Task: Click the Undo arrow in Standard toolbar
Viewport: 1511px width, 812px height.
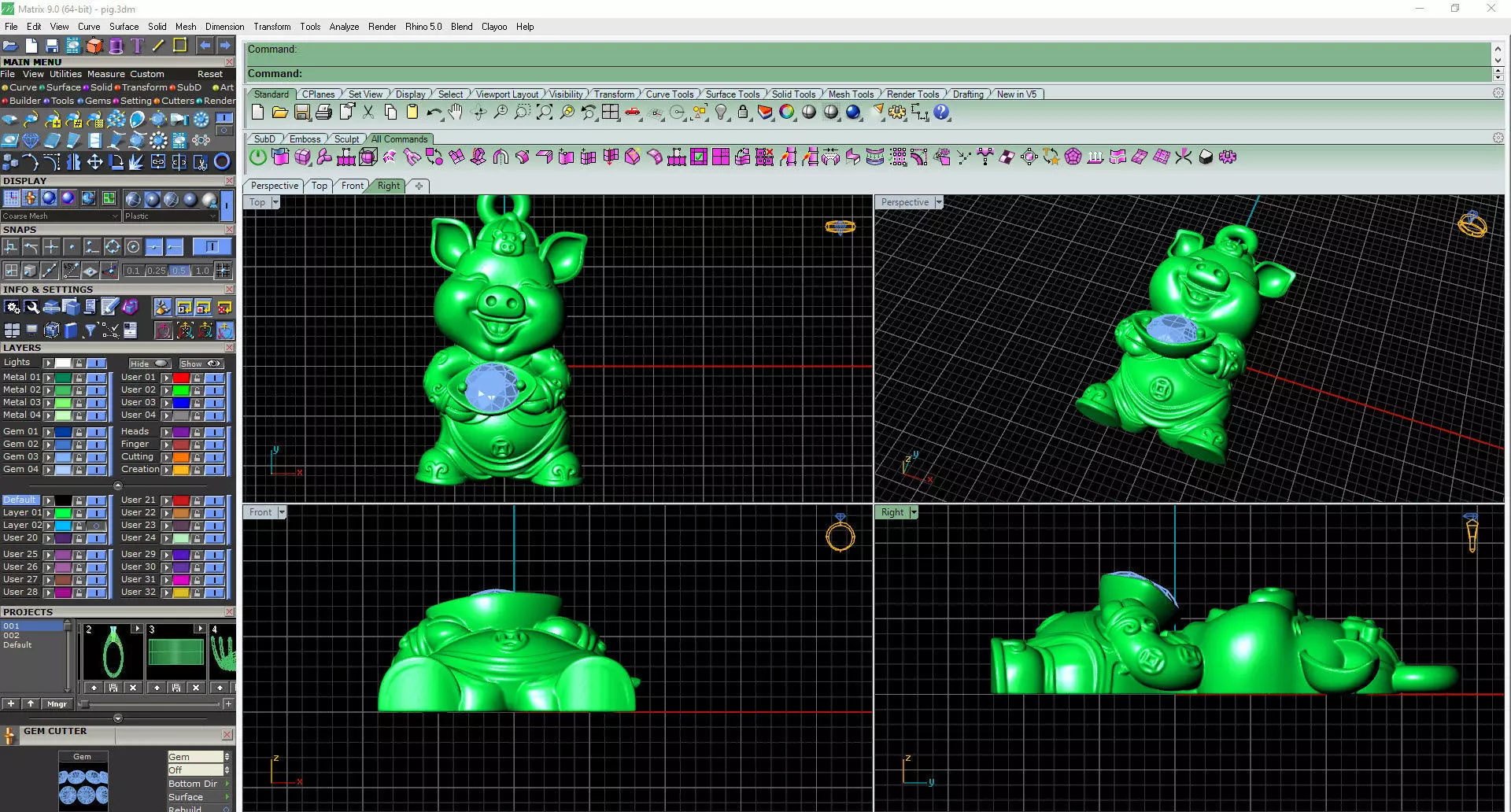Action: tap(434, 113)
